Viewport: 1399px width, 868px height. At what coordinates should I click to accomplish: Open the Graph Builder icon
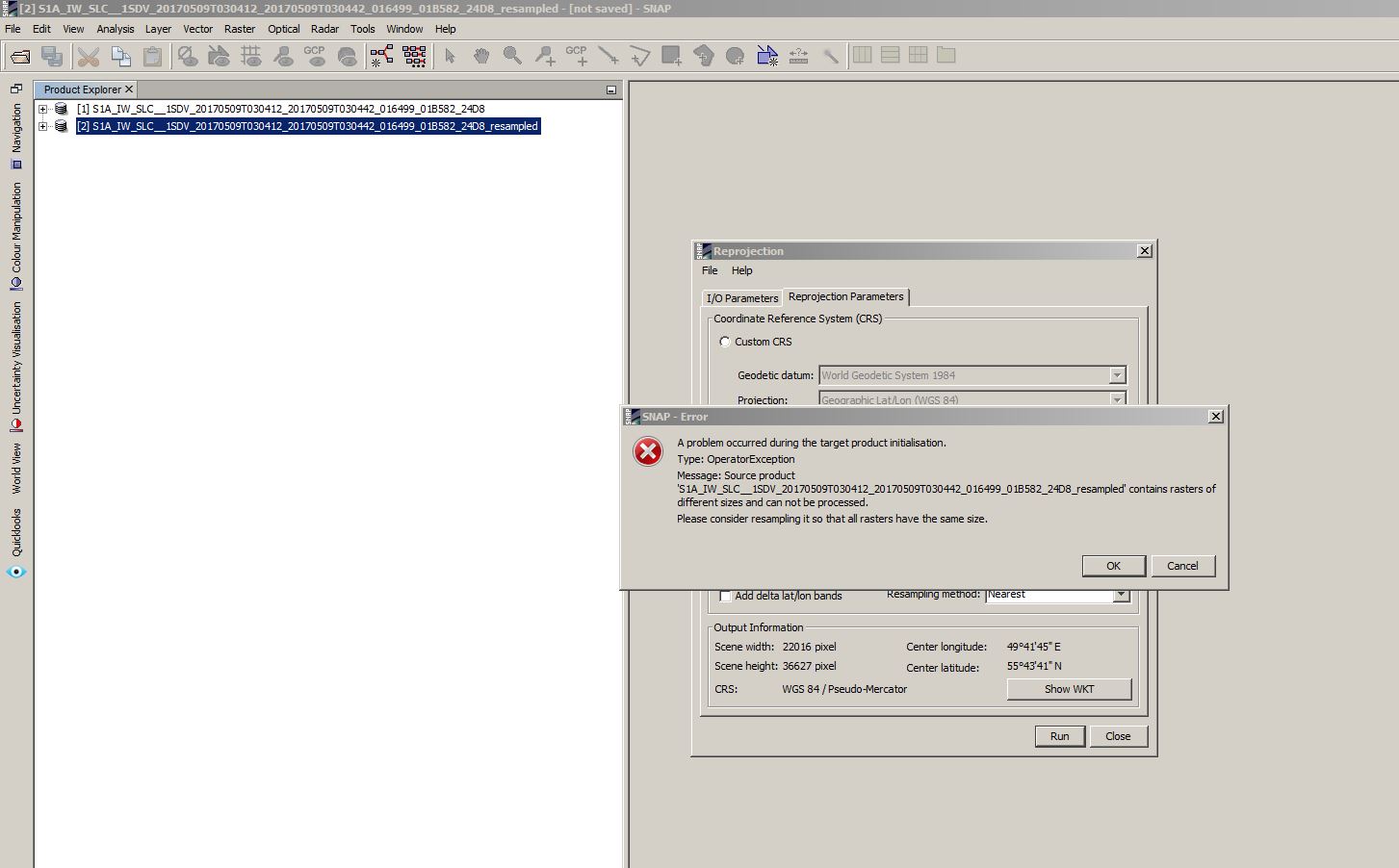coord(382,57)
